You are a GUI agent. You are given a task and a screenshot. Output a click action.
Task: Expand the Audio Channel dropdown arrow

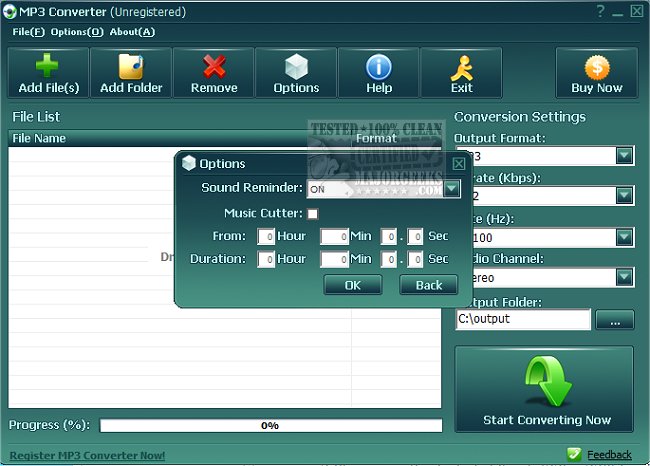(x=624, y=277)
